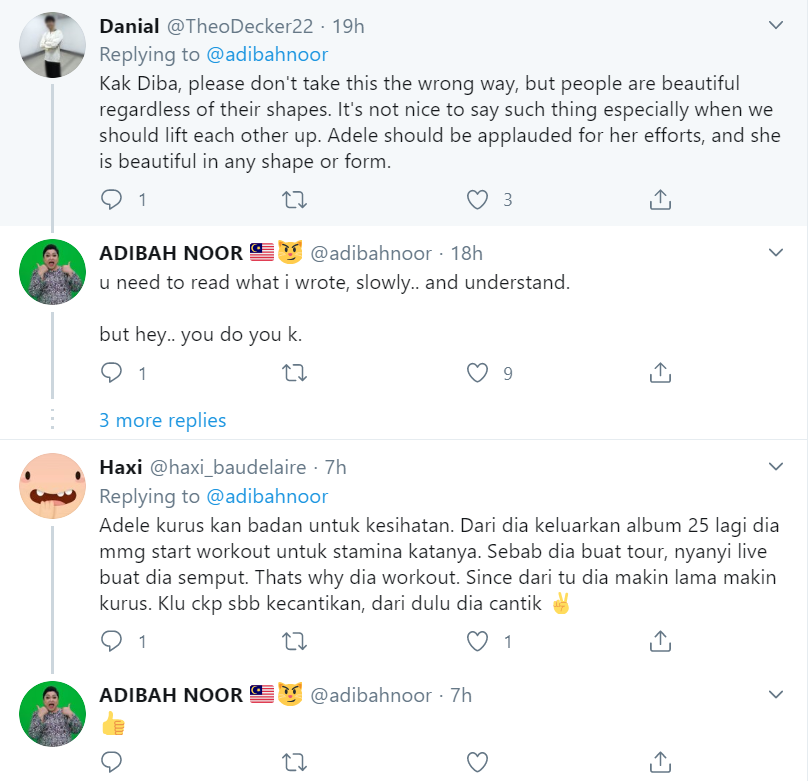The width and height of the screenshot is (809, 781).
Task: Like Danial's tweet with 3 likes
Action: pyautogui.click(x=478, y=200)
